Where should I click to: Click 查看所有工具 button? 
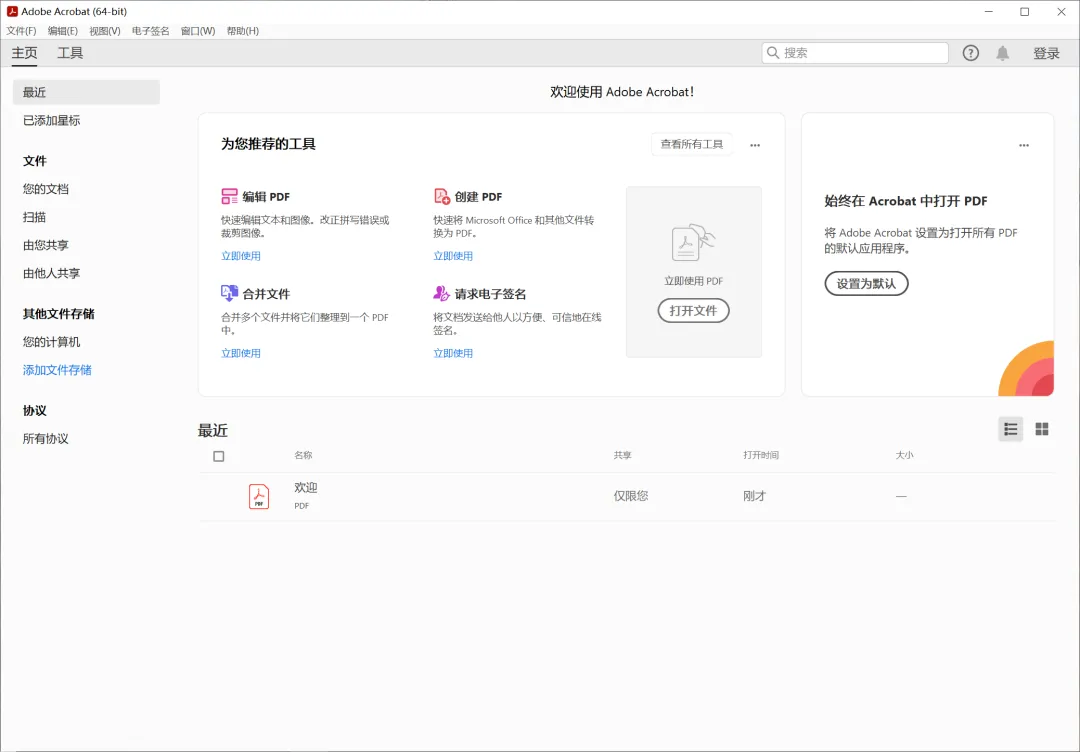pos(692,144)
